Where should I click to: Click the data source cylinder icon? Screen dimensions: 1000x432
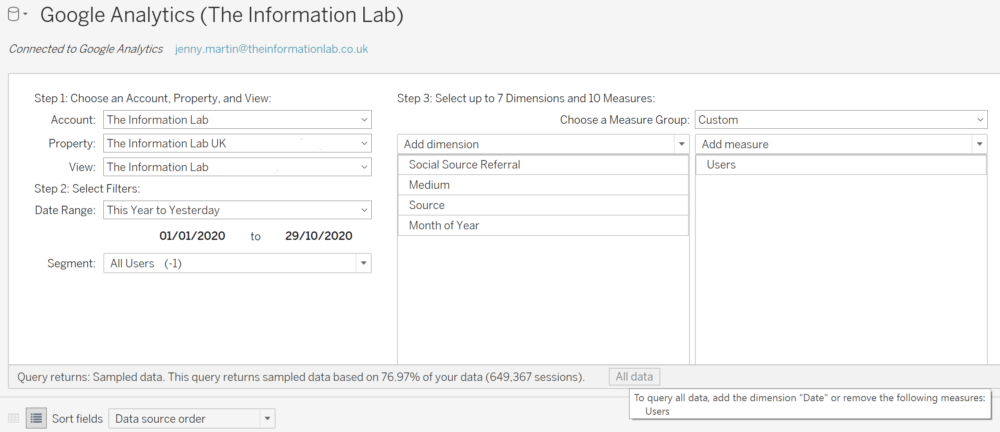pyautogui.click(x=13, y=15)
